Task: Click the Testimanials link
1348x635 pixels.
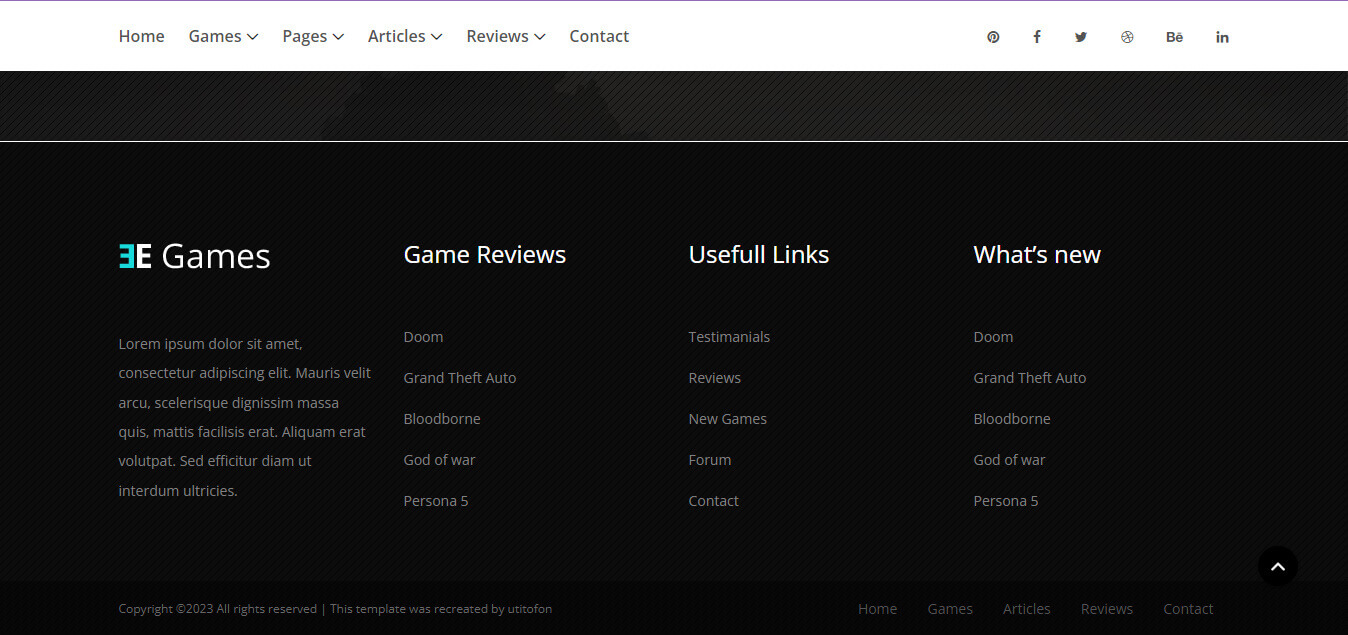Action: (729, 337)
